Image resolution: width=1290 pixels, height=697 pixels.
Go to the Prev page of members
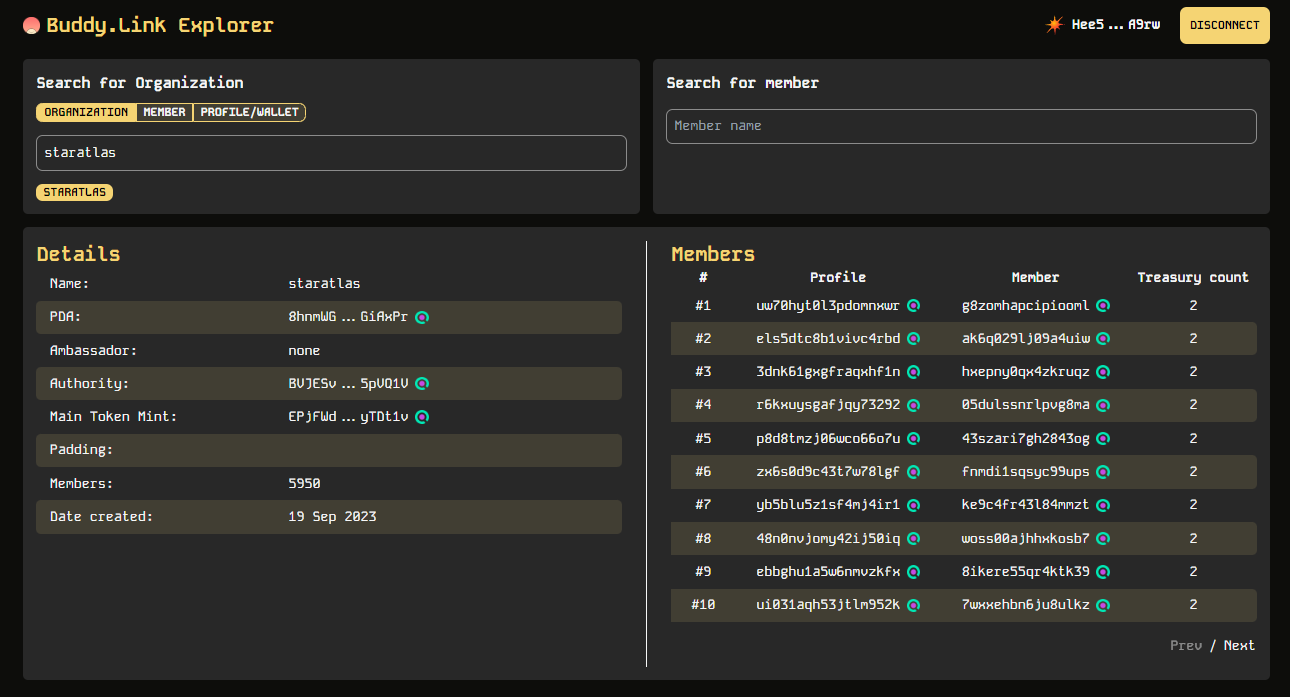coord(1186,645)
